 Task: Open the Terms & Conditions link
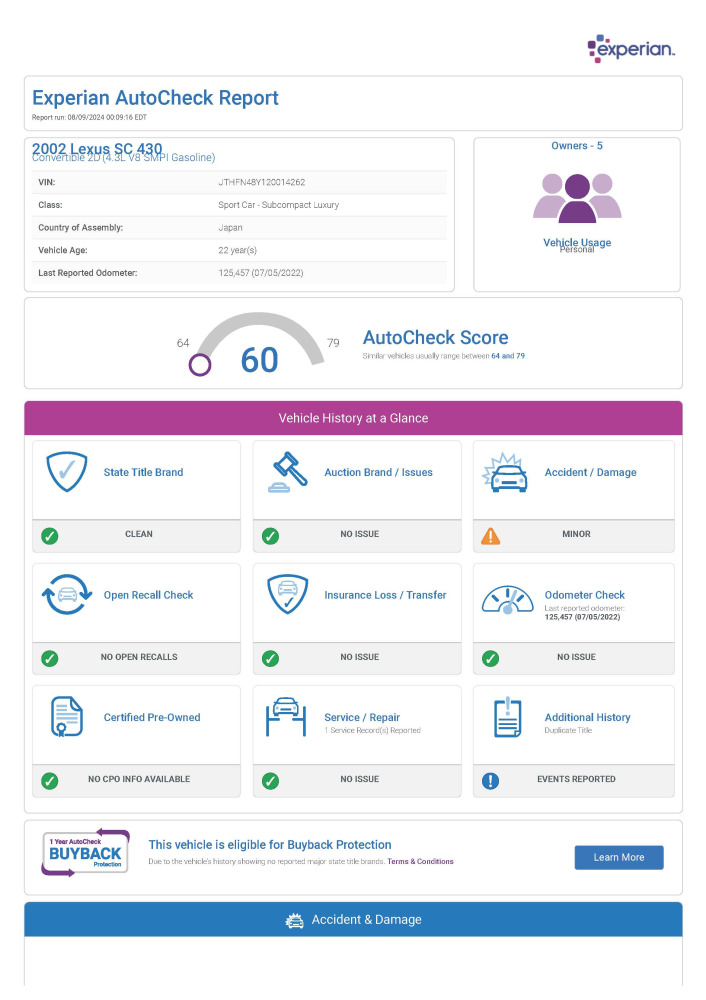[420, 862]
